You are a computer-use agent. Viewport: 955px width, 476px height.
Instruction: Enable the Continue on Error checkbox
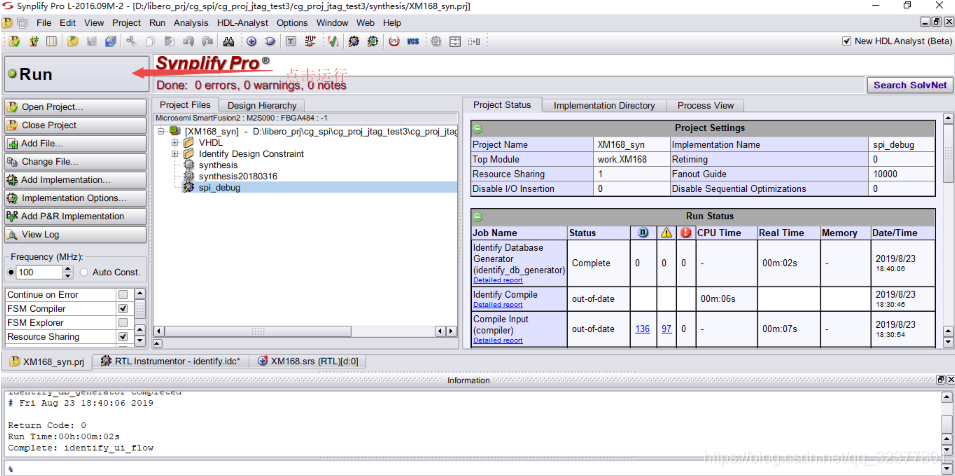123,295
